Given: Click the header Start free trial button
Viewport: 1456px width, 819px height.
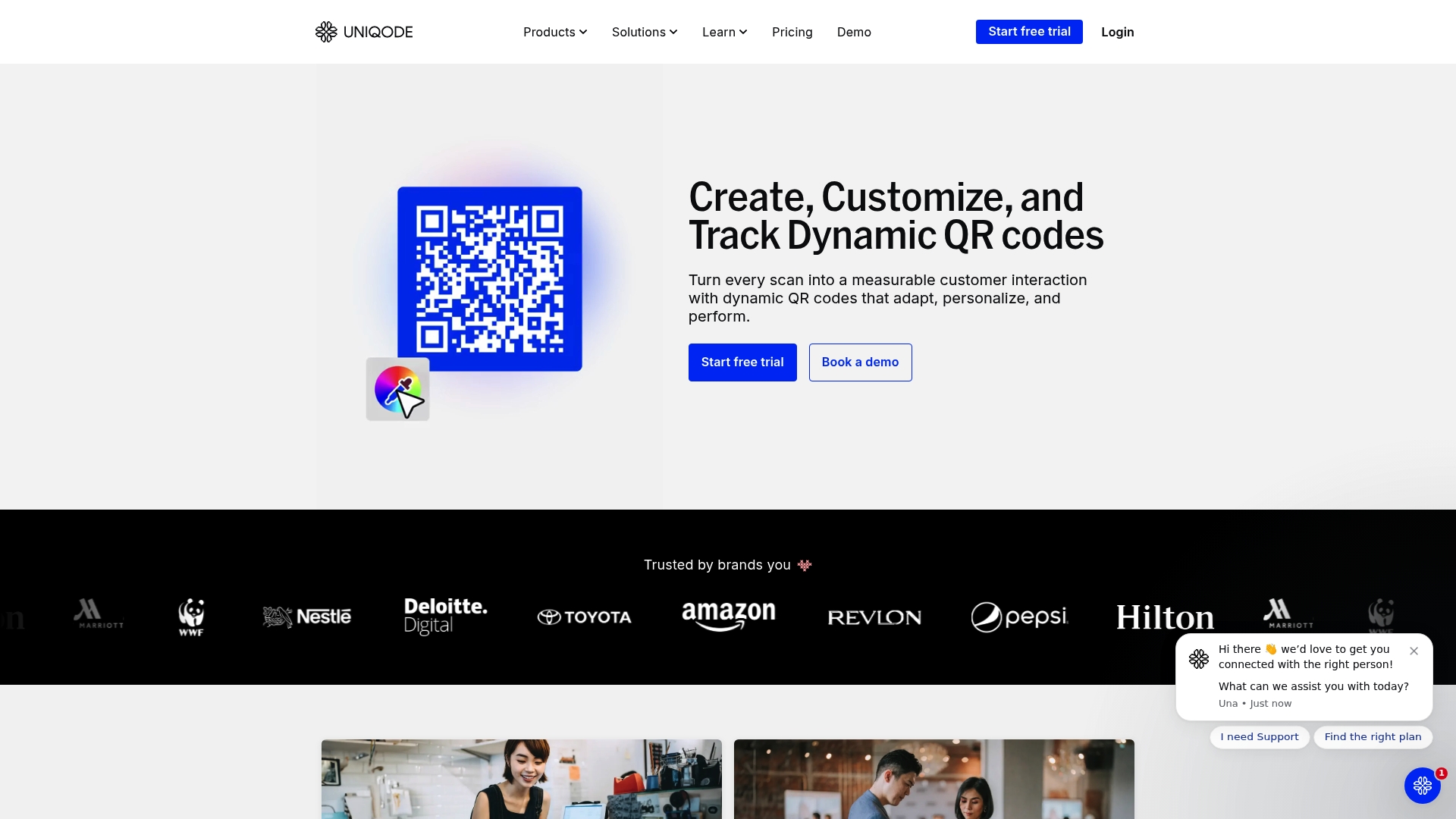Looking at the screenshot, I should tap(1029, 32).
